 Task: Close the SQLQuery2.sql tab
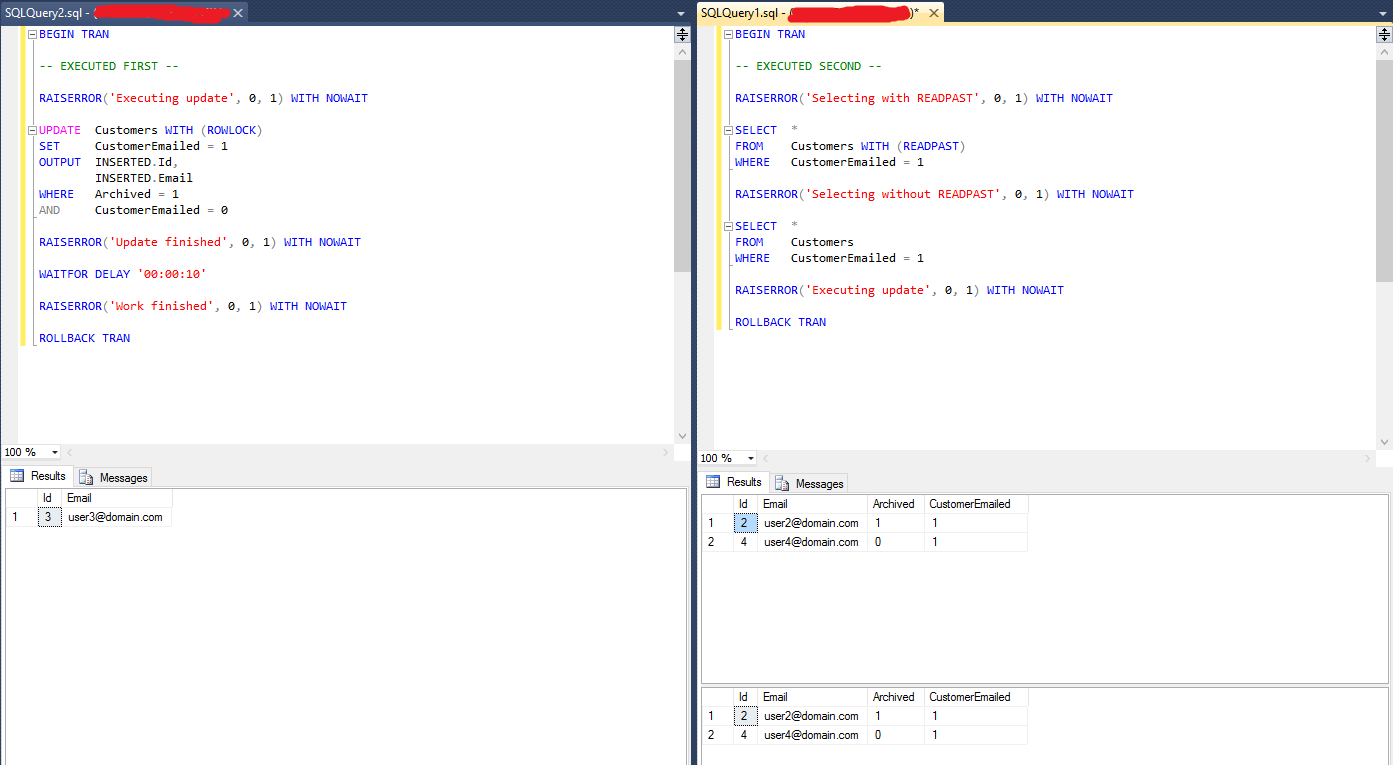coord(238,13)
